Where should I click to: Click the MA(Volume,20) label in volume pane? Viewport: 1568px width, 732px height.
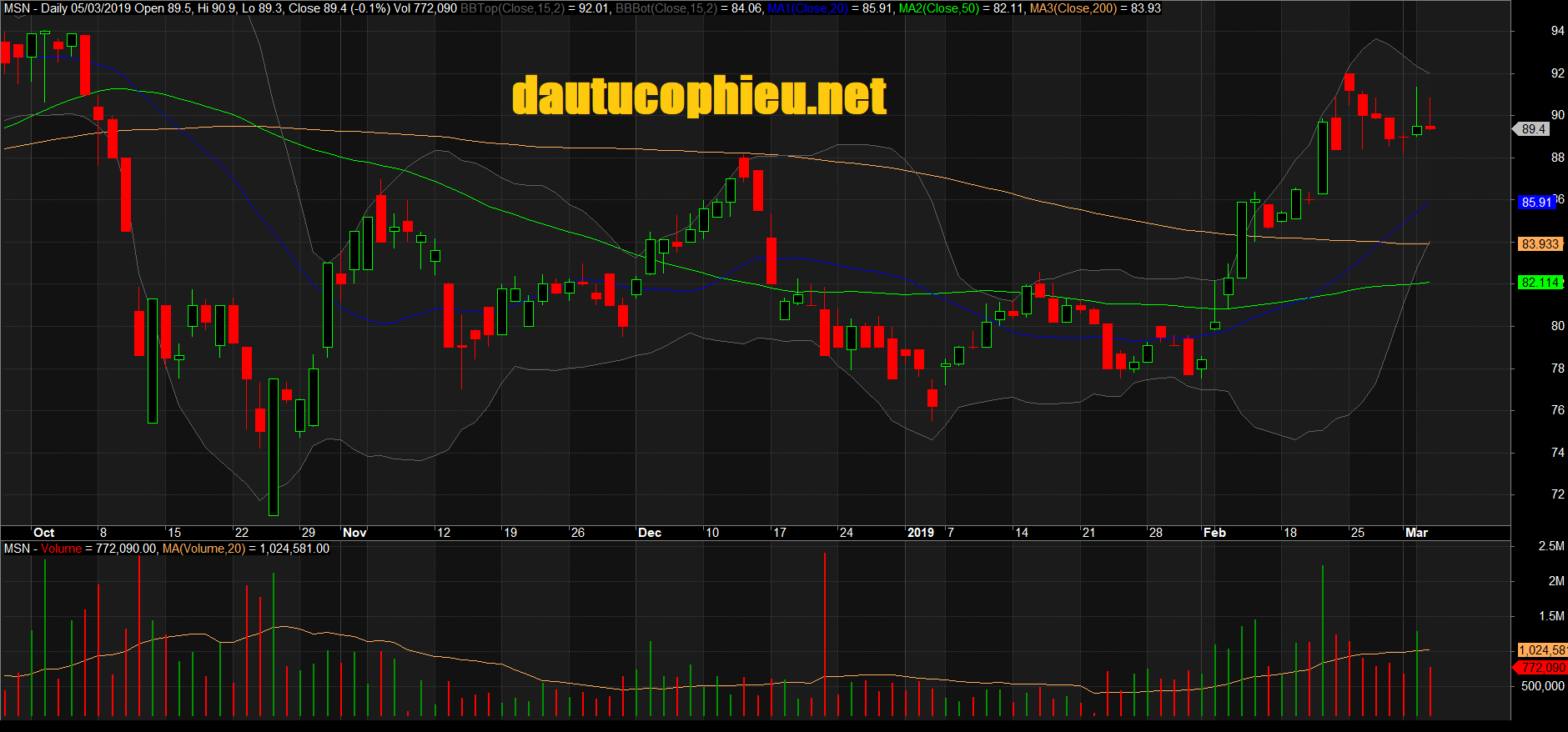click(x=204, y=549)
